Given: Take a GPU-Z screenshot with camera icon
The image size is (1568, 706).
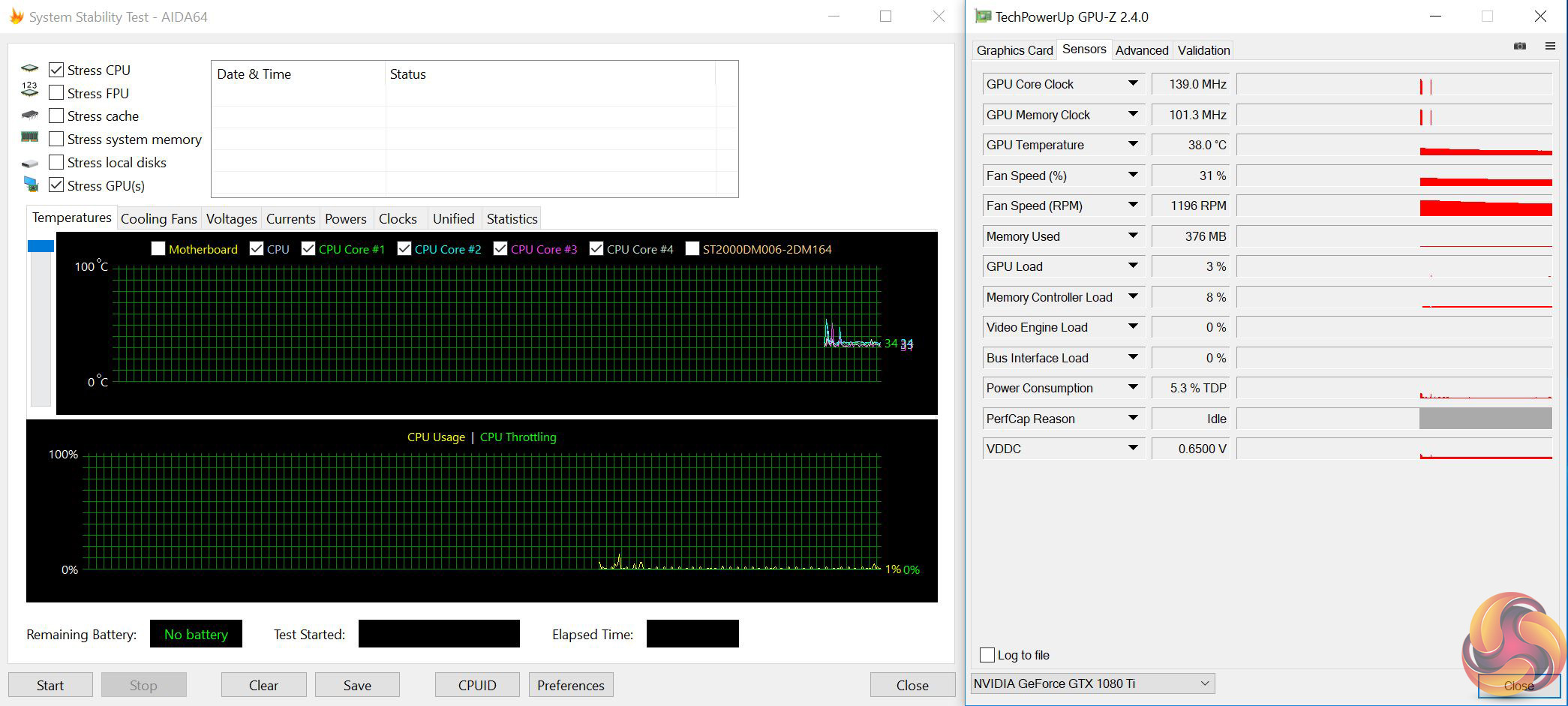Looking at the screenshot, I should (x=1520, y=47).
